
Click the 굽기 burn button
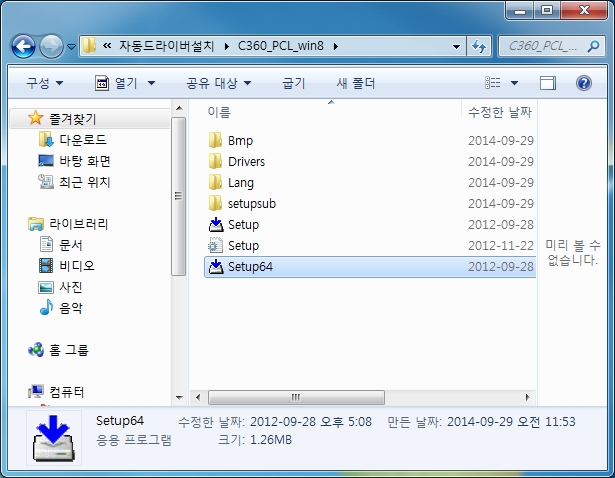point(294,83)
